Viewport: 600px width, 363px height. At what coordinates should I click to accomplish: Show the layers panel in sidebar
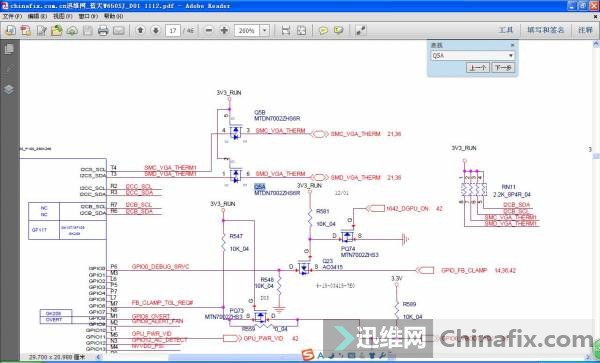tap(9, 90)
